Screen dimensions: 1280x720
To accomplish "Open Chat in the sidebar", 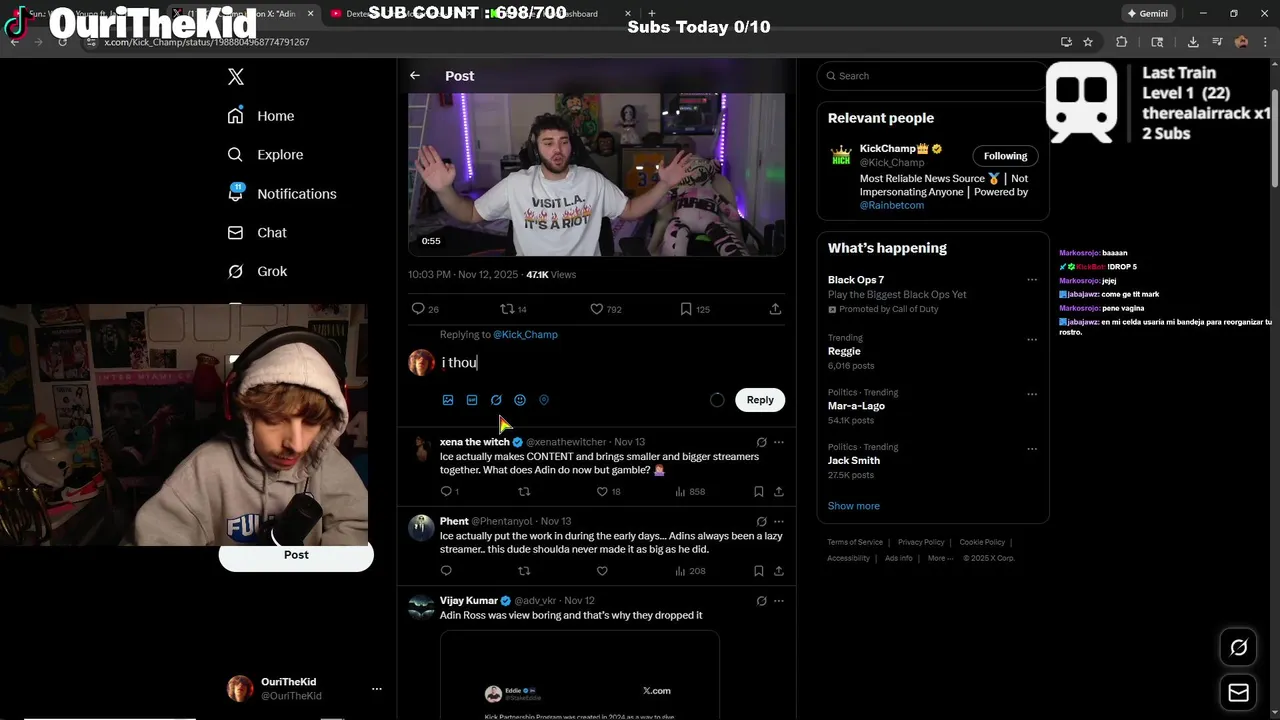I will pos(257,233).
